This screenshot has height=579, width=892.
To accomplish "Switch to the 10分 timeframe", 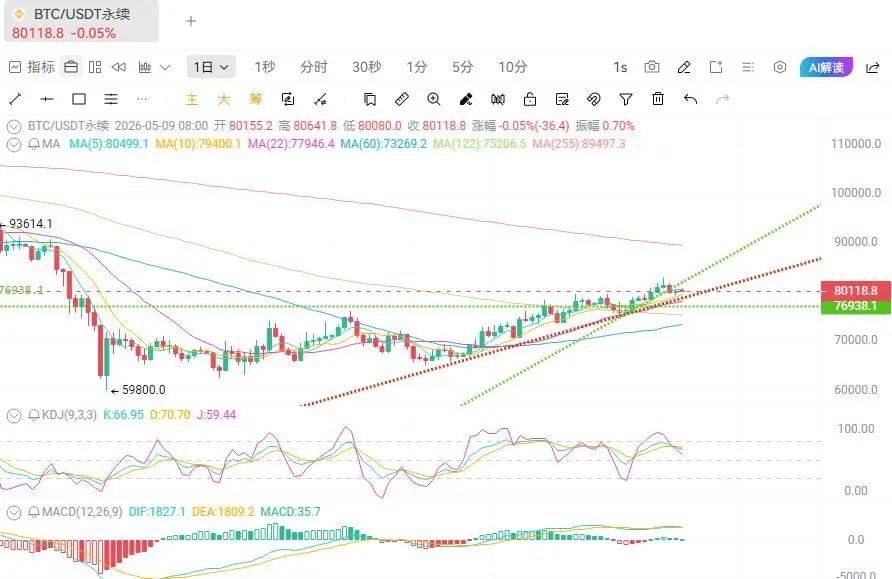I will pyautogui.click(x=513, y=67).
